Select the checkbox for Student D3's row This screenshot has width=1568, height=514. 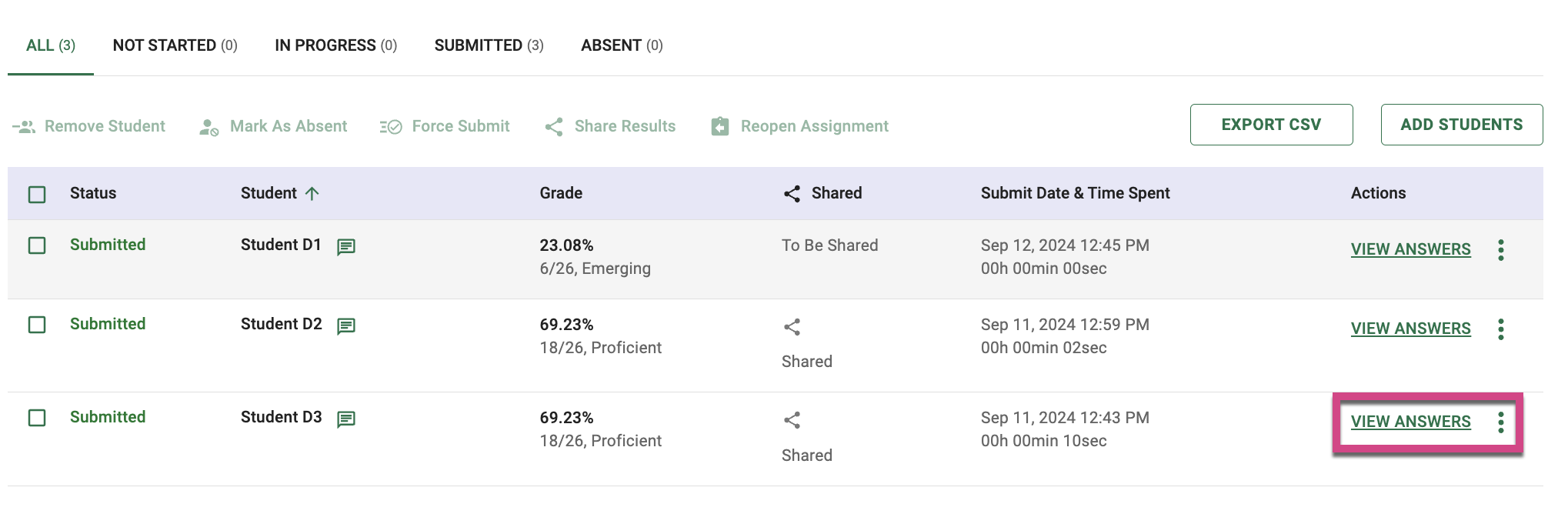(x=37, y=418)
